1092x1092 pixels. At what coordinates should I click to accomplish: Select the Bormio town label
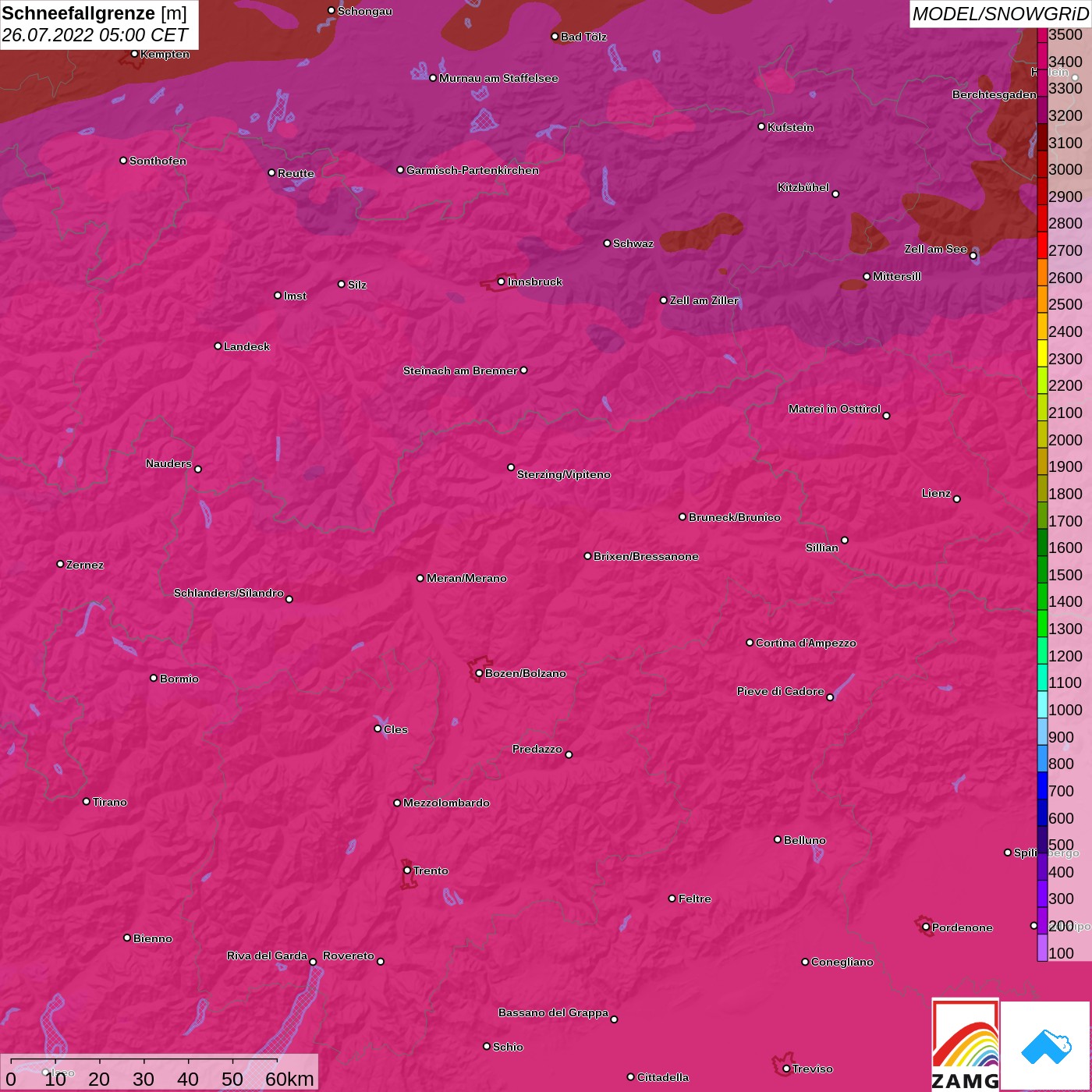tap(179, 679)
